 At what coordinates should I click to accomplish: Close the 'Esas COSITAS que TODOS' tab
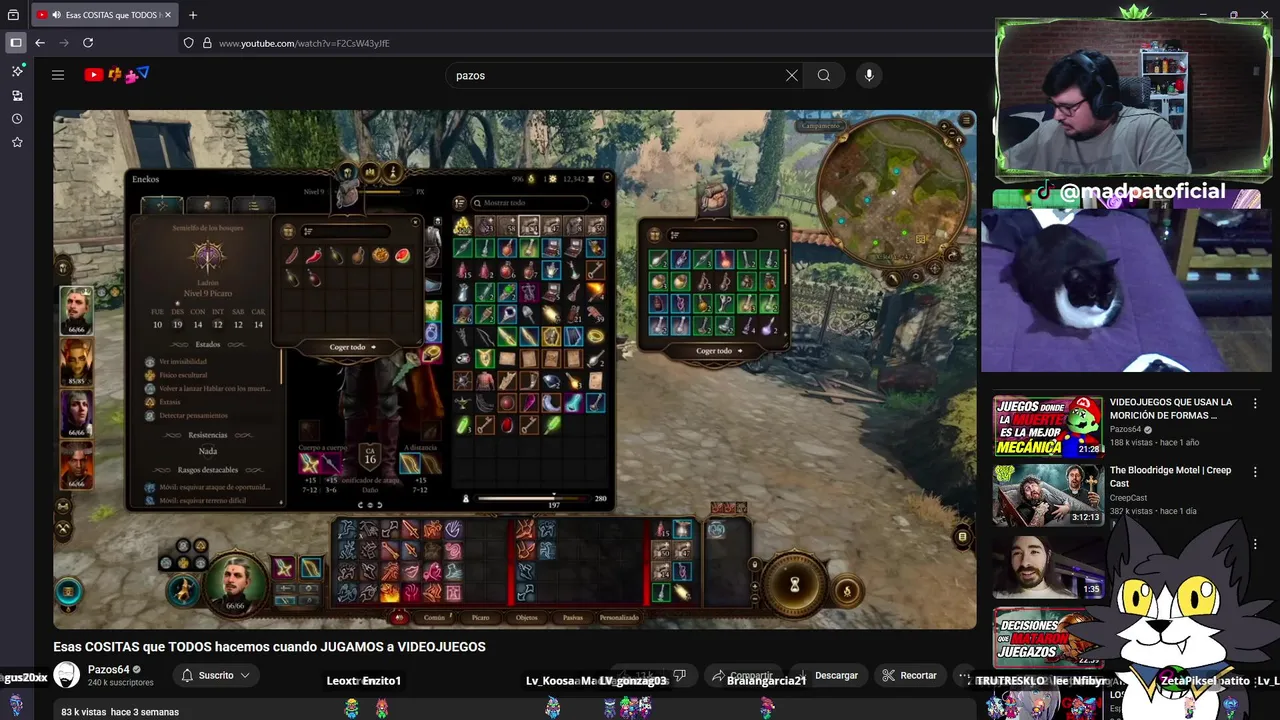click(x=168, y=15)
